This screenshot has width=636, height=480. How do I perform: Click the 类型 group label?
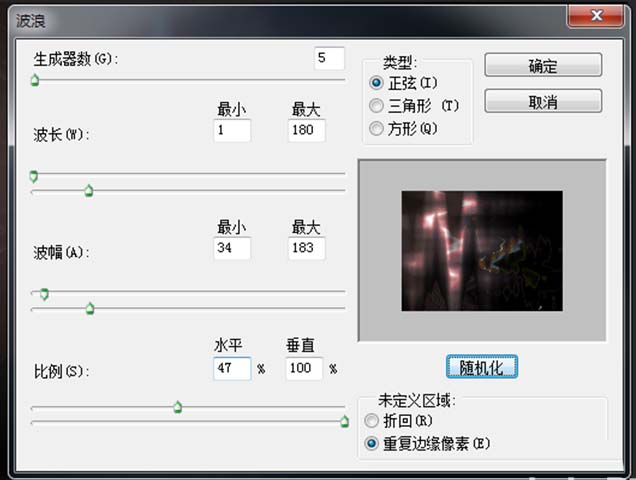[x=400, y=63]
